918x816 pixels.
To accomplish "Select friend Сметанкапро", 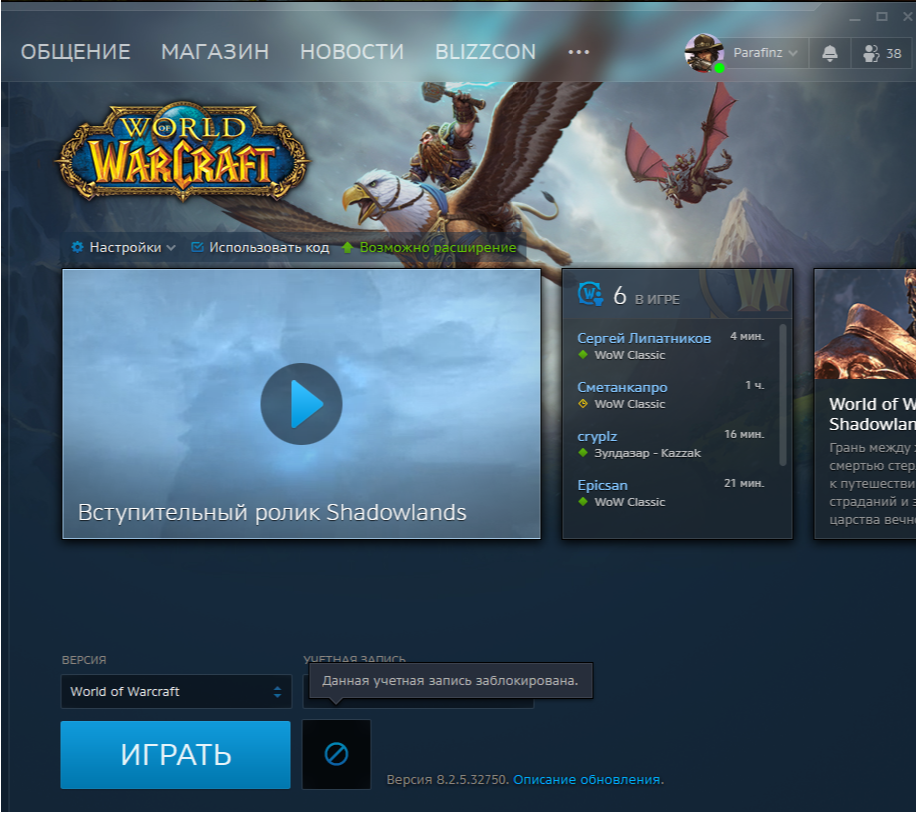I will 622,388.
